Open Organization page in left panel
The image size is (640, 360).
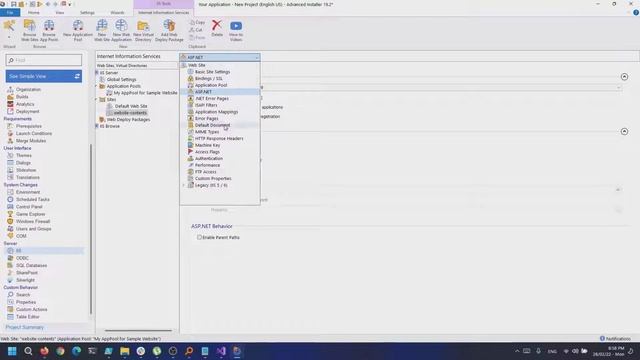point(28,89)
